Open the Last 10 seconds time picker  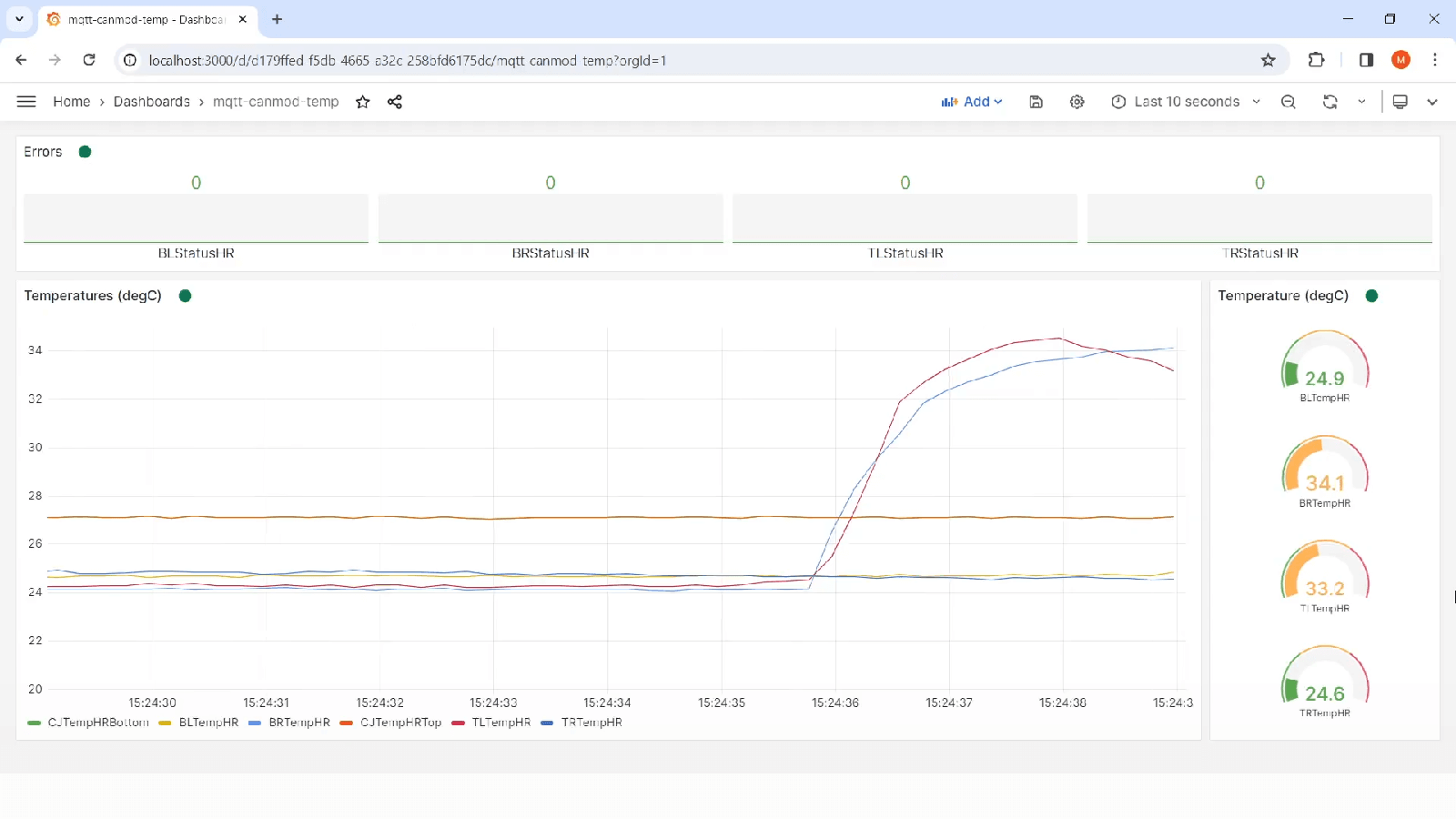tap(1185, 102)
